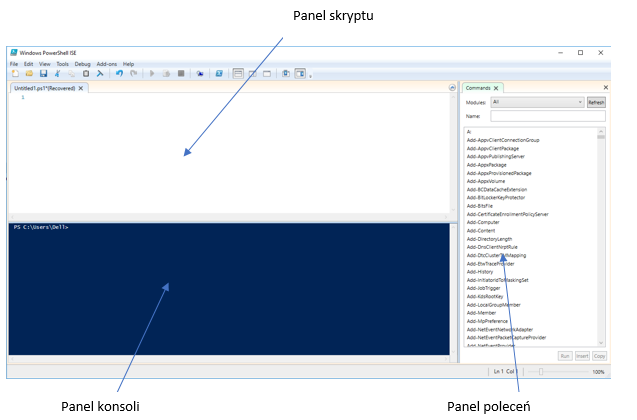The image size is (637, 420).
Task: Click the Stop Operation square icon
Action: click(181, 74)
